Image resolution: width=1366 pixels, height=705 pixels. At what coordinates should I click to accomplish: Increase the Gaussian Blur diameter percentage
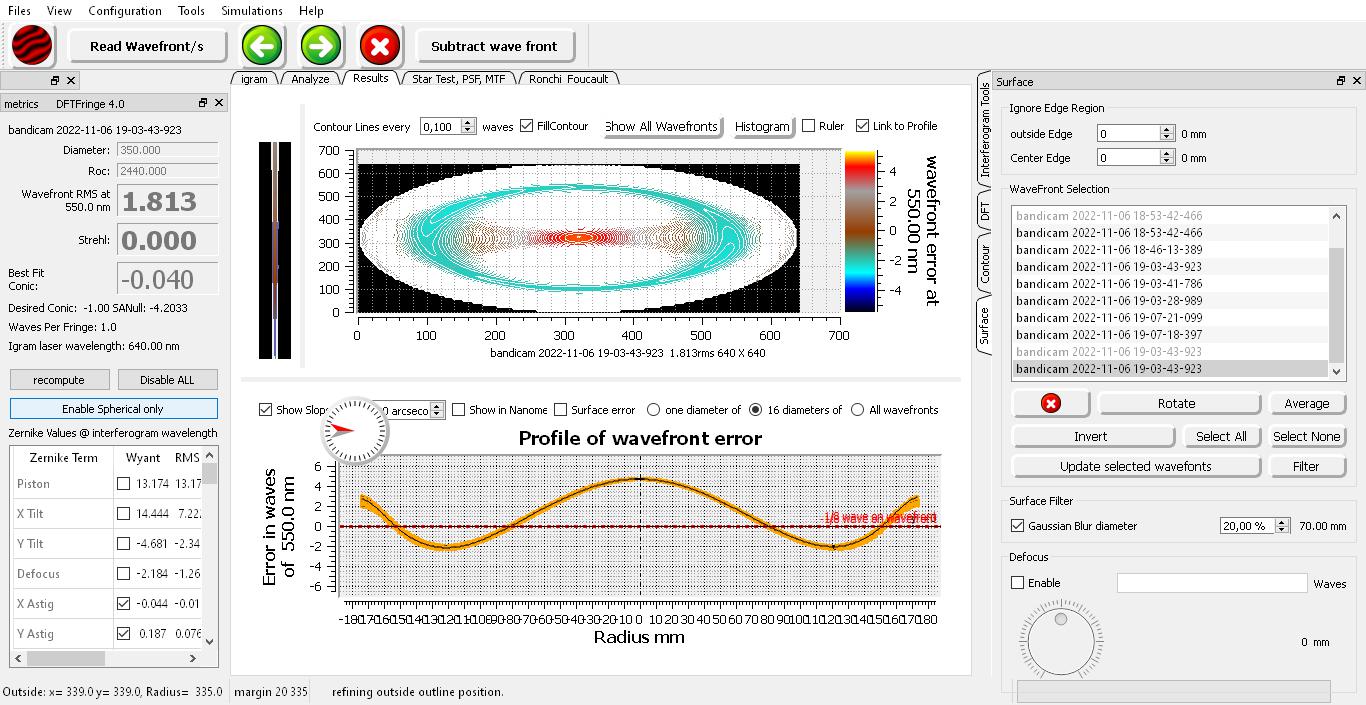click(1282, 521)
